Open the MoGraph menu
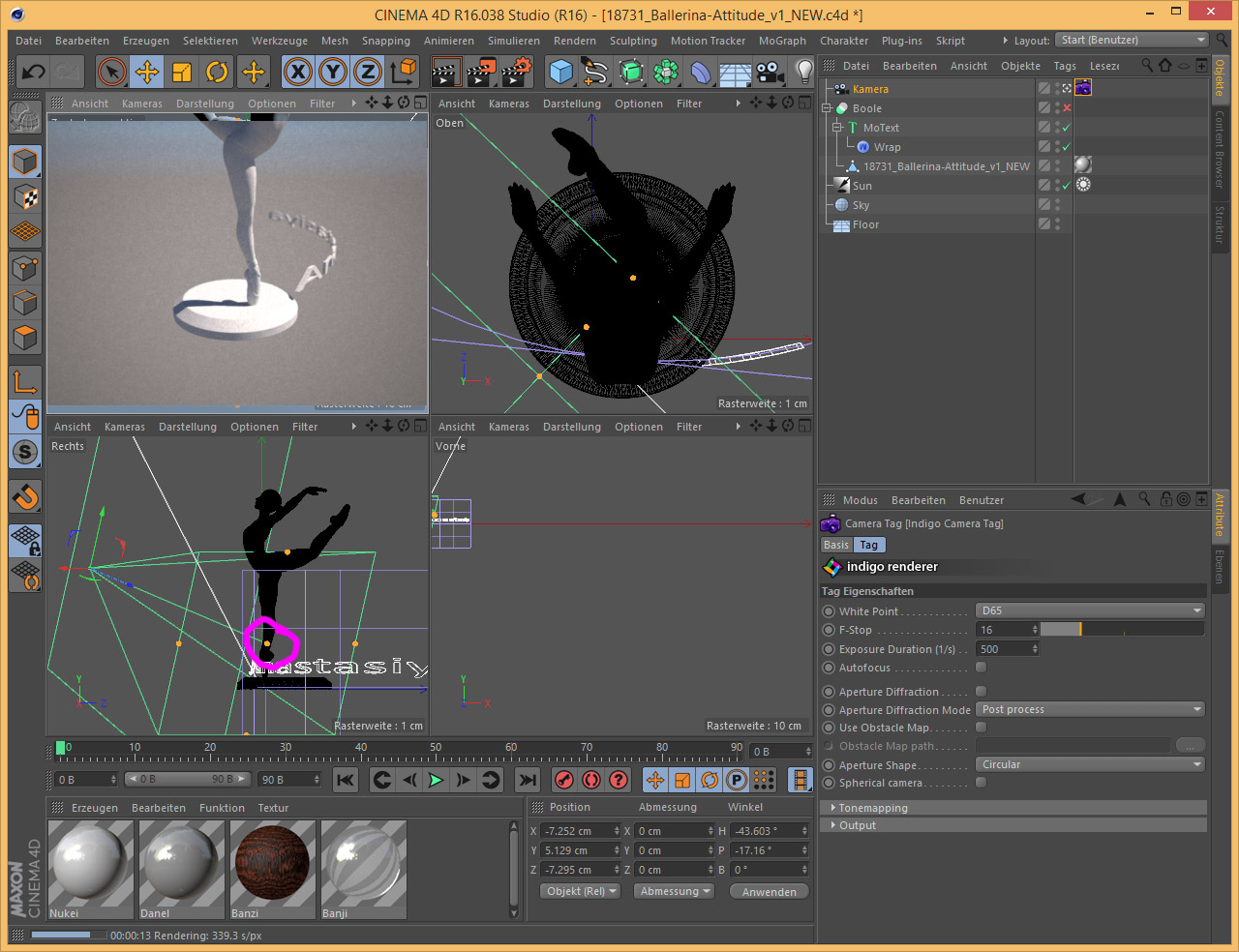Screen dimensions: 1239x952 point(782,41)
